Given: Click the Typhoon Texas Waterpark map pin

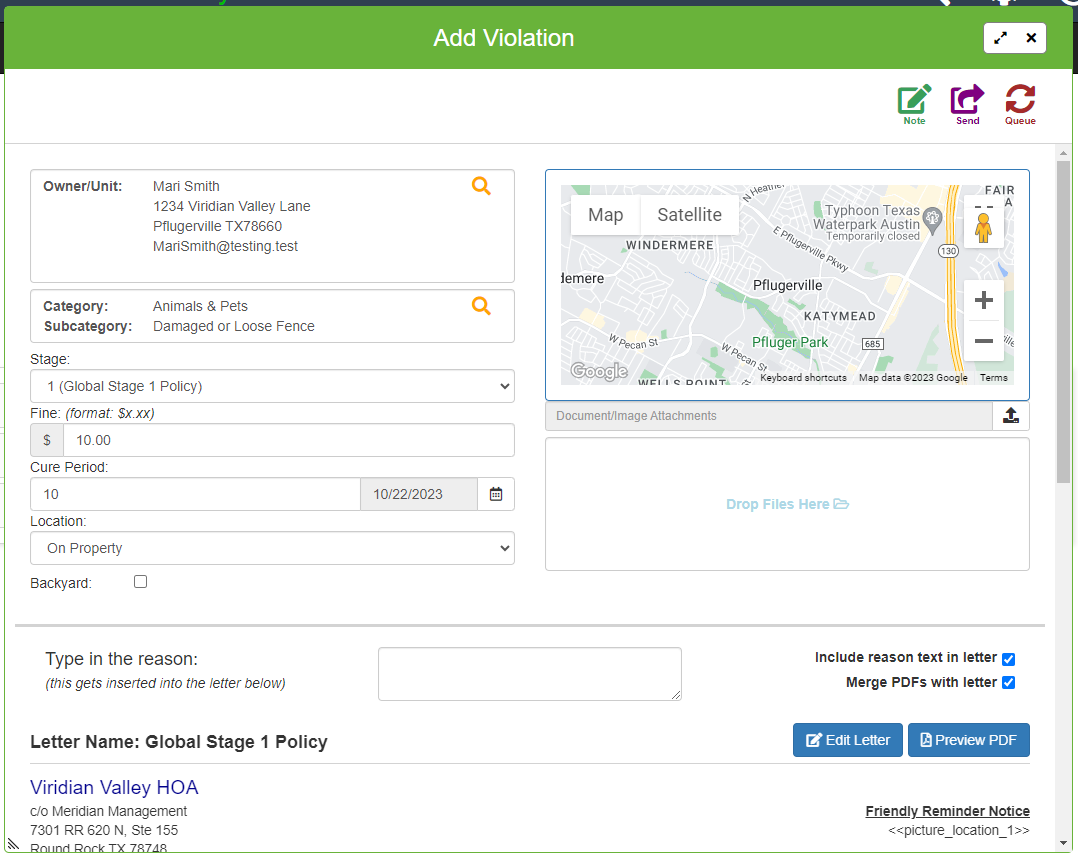Looking at the screenshot, I should point(932,220).
